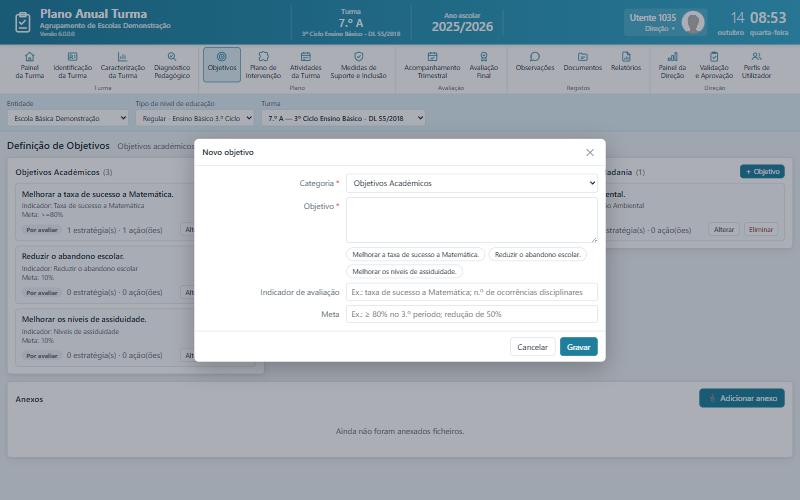Open Caracterização da Turma

(x=122, y=65)
